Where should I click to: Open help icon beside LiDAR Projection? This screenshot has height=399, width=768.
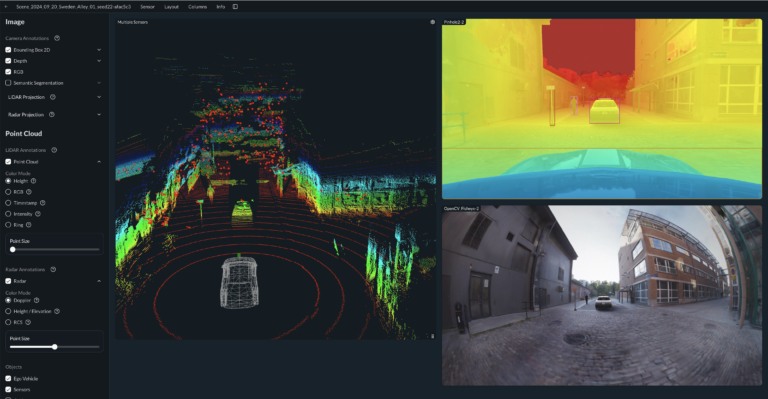(53, 97)
